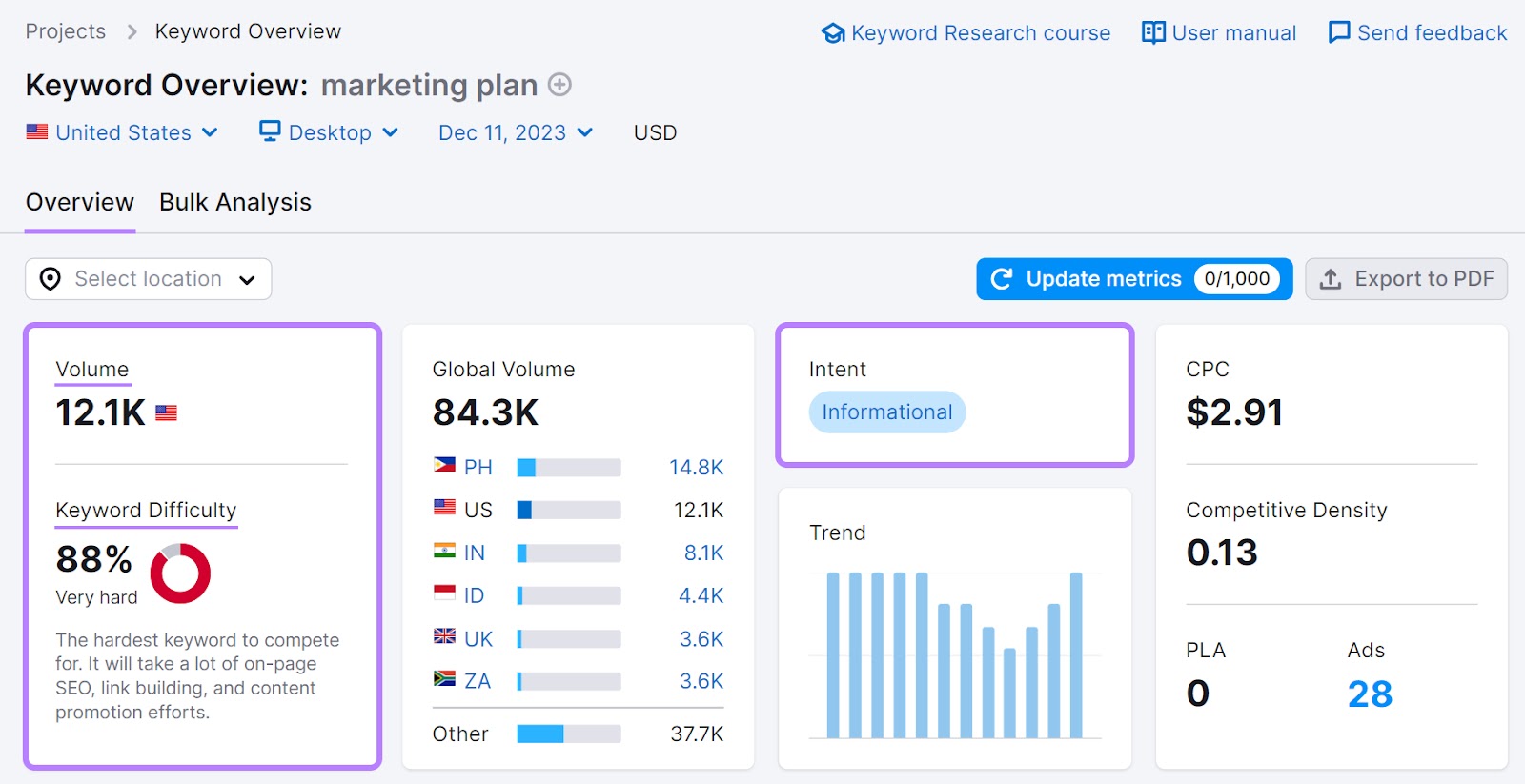Click the PLA value 0

pos(1198,694)
